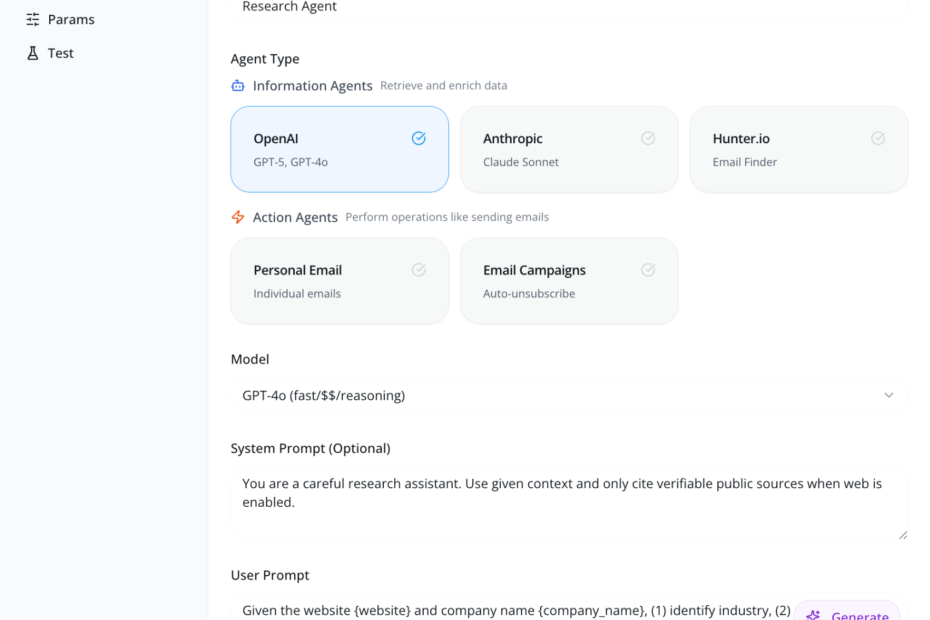Click the sparkle icon on Generate button
Viewport: 930px width, 620px height.
(813, 616)
